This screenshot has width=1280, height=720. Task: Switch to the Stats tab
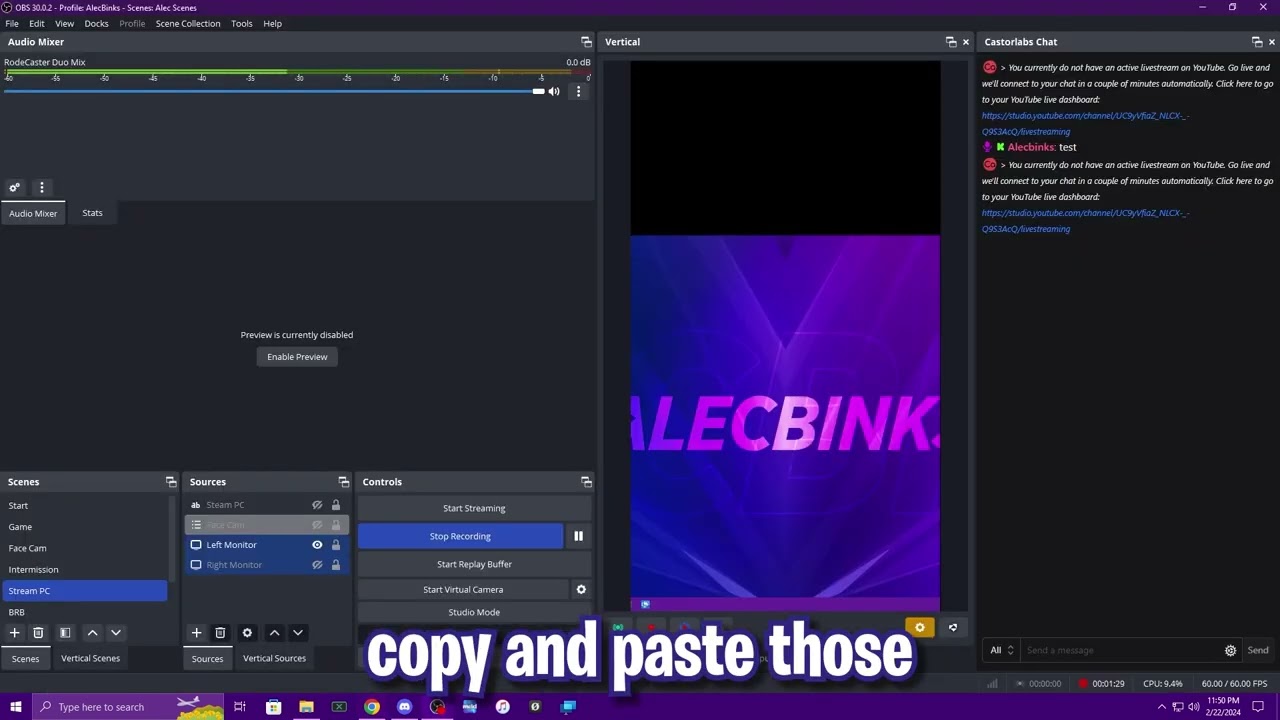(x=92, y=213)
